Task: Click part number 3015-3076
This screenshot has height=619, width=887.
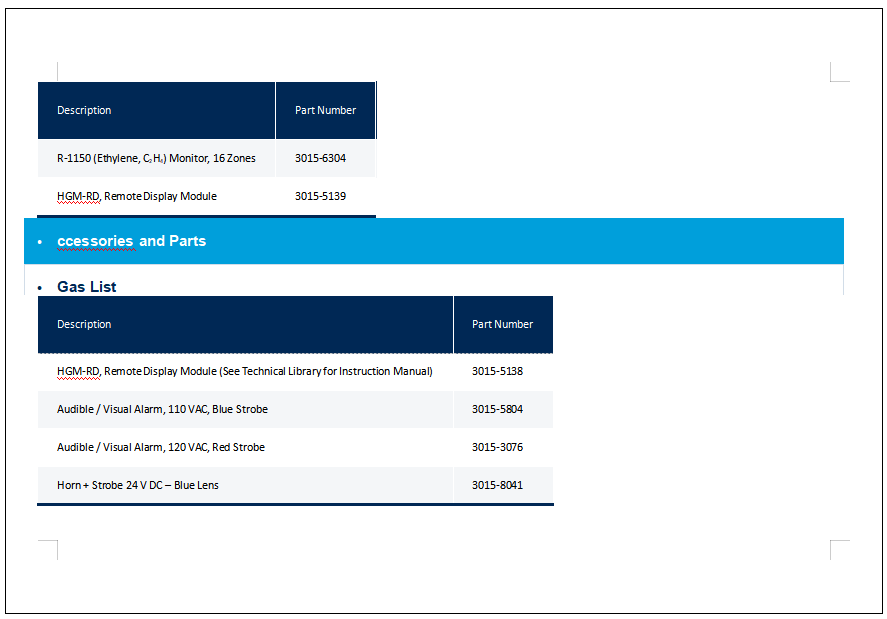Action: tap(498, 447)
